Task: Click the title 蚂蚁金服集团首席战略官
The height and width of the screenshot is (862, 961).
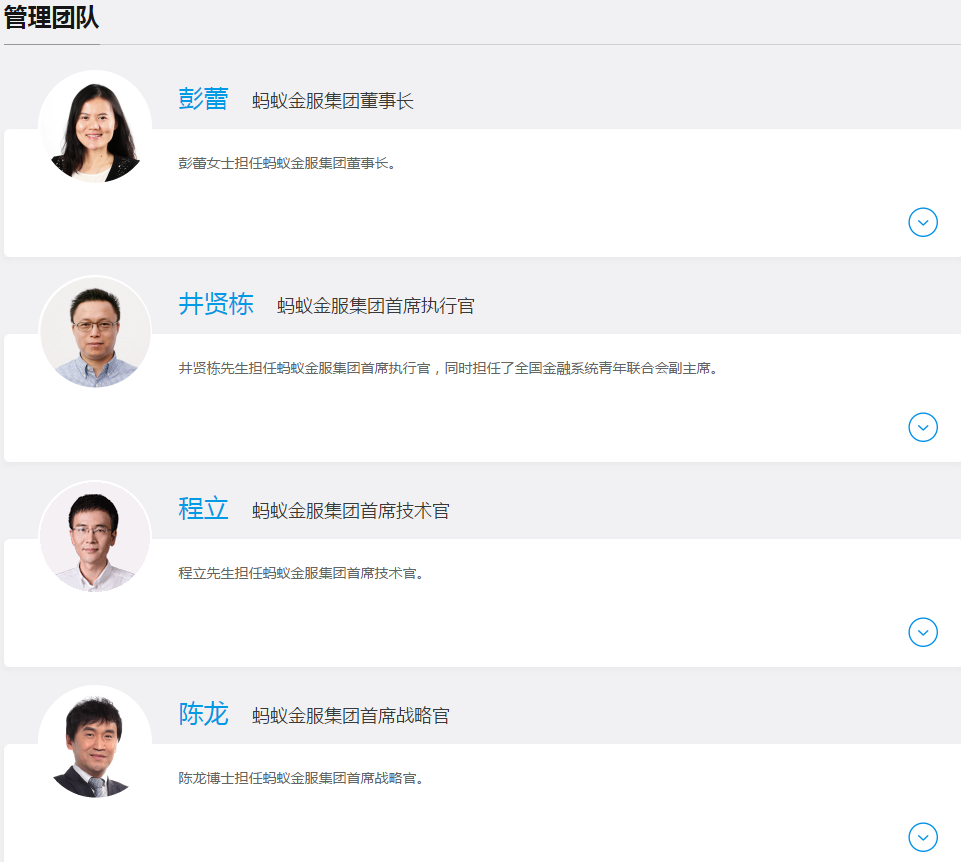Action: click(350, 716)
